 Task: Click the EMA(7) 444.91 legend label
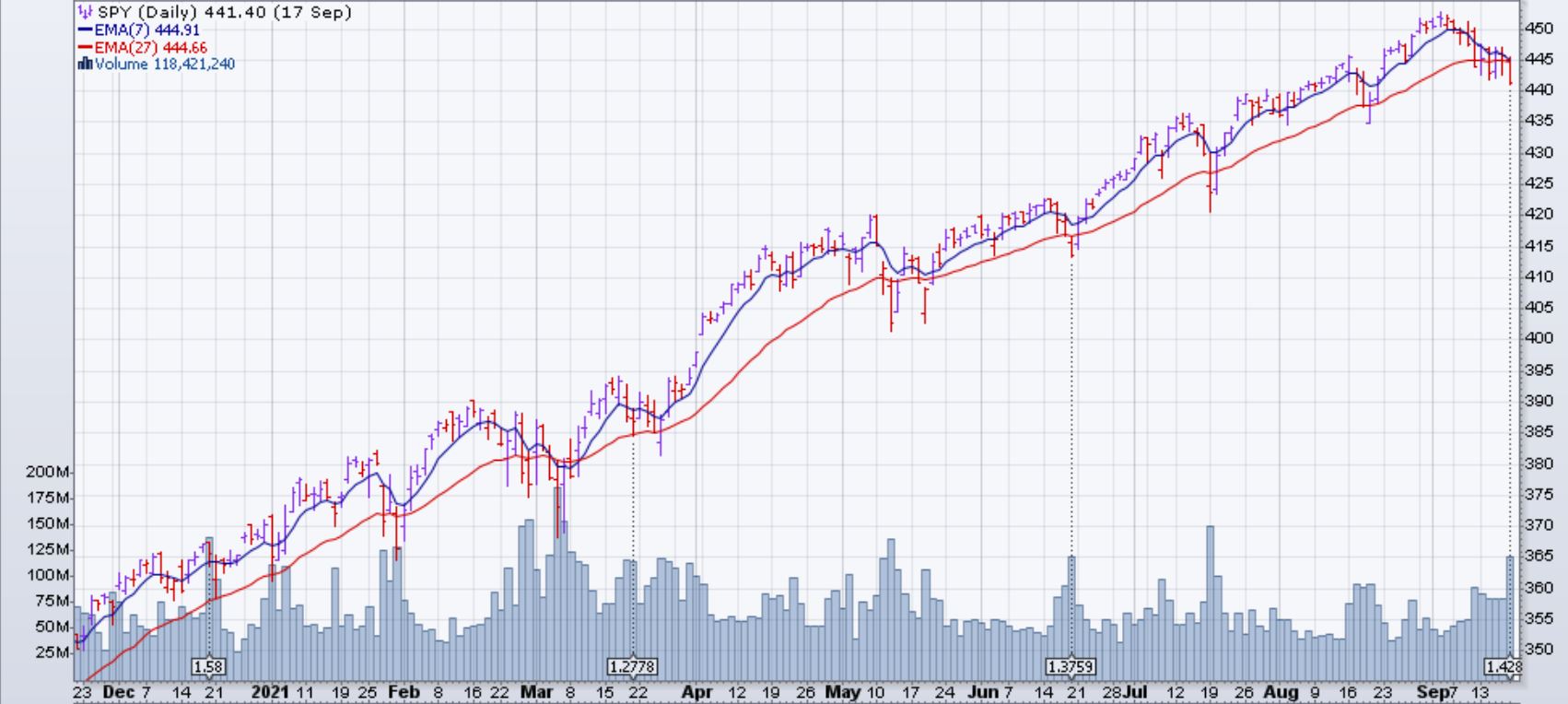147,30
